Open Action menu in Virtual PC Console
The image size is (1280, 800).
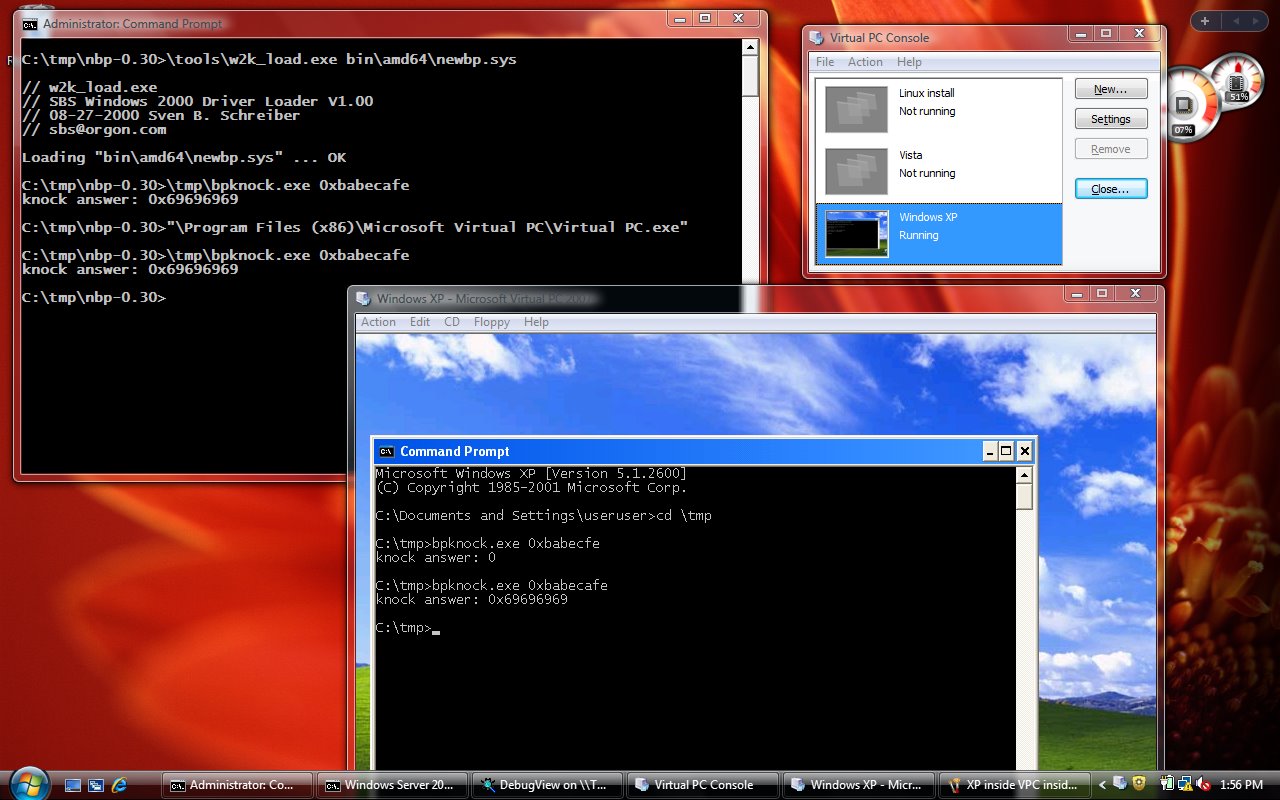tap(865, 62)
